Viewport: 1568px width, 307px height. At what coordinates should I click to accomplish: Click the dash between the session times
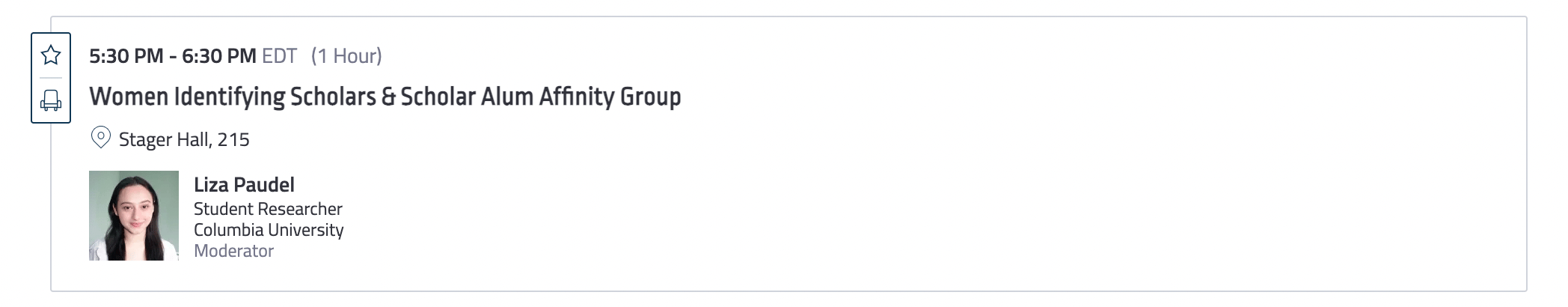tap(173, 55)
